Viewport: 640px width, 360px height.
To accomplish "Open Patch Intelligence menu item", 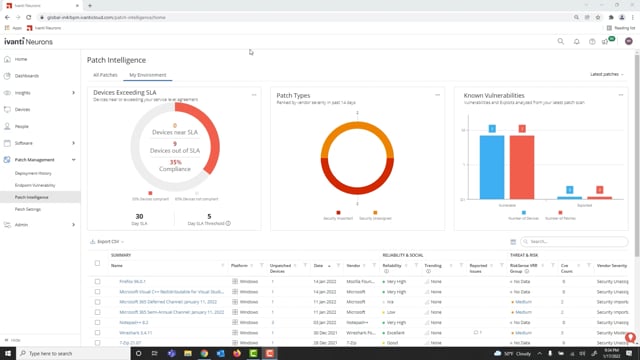I will point(31,197).
